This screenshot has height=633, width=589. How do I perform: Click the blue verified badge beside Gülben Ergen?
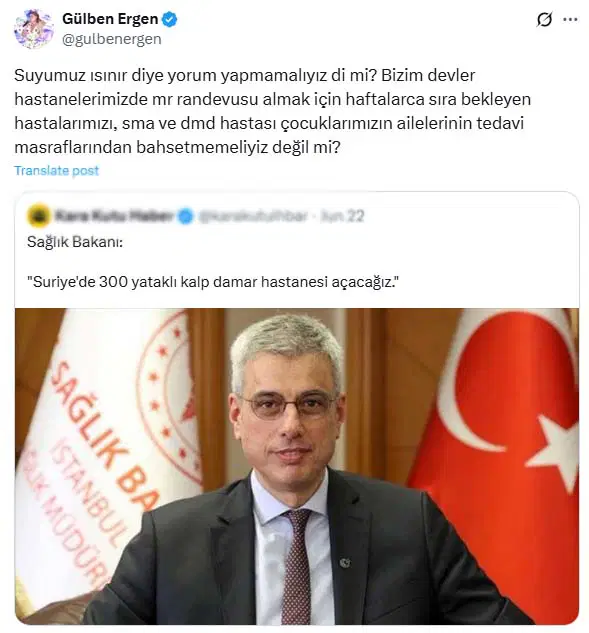tap(170, 19)
